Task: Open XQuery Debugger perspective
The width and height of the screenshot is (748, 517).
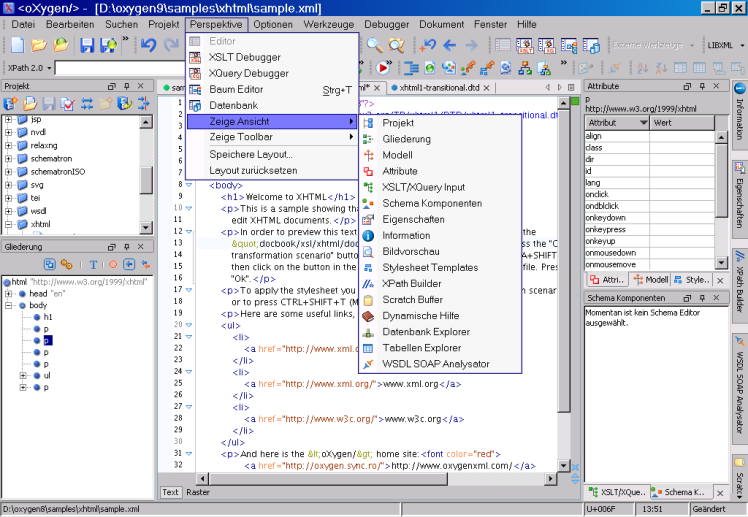Action: click(272, 73)
